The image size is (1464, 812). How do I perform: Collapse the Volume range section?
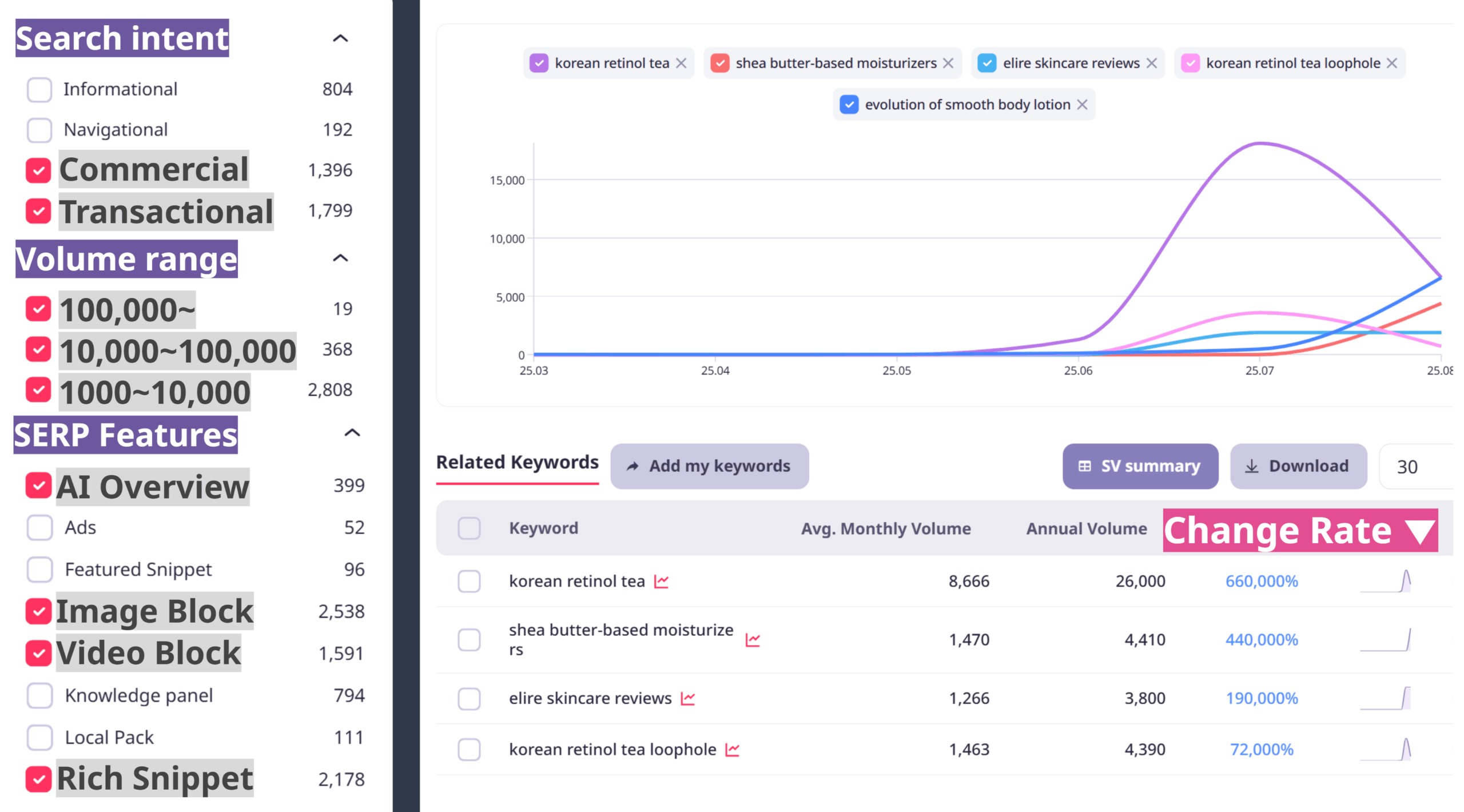pos(340,258)
